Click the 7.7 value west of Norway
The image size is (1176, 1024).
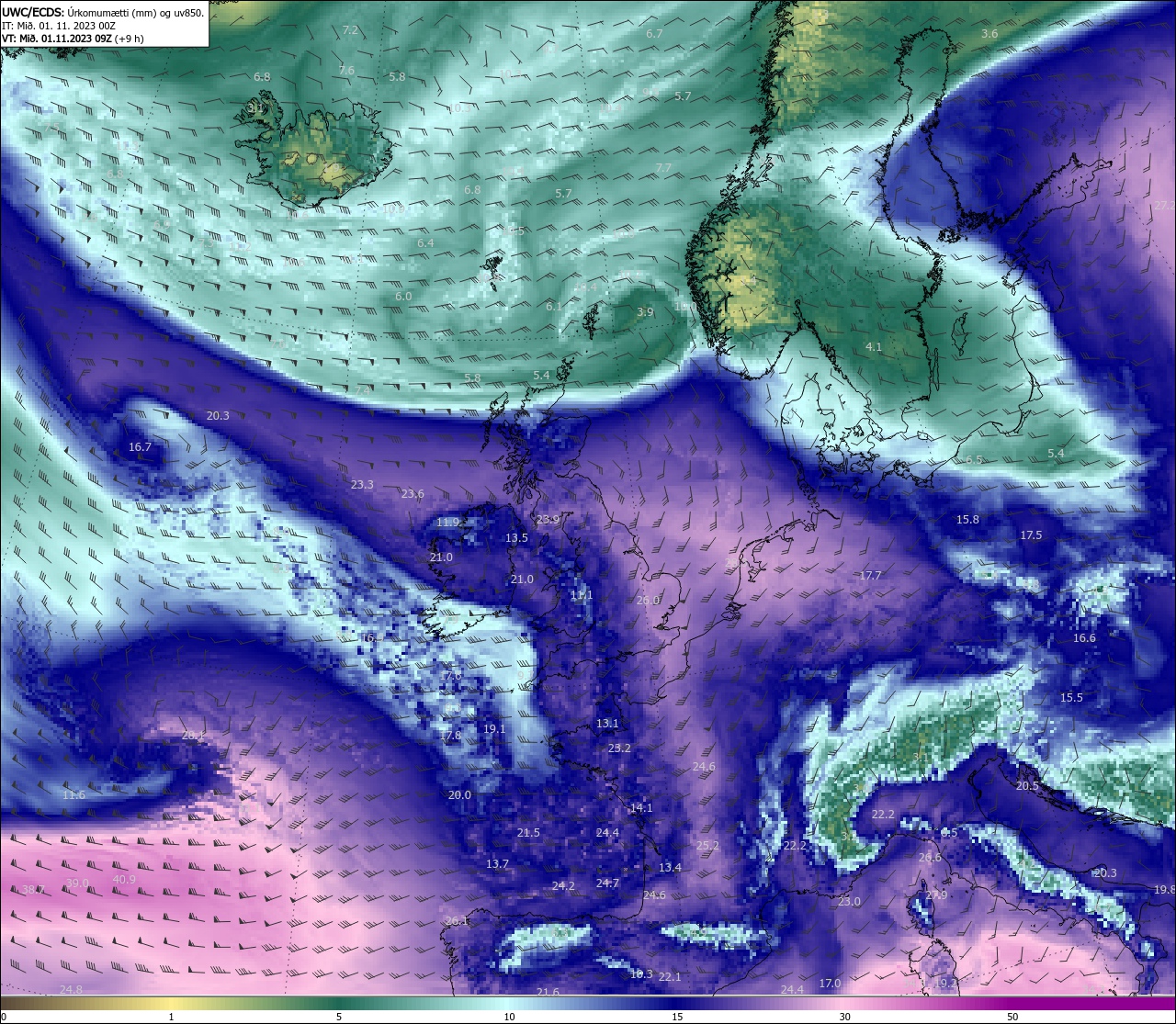663,168
